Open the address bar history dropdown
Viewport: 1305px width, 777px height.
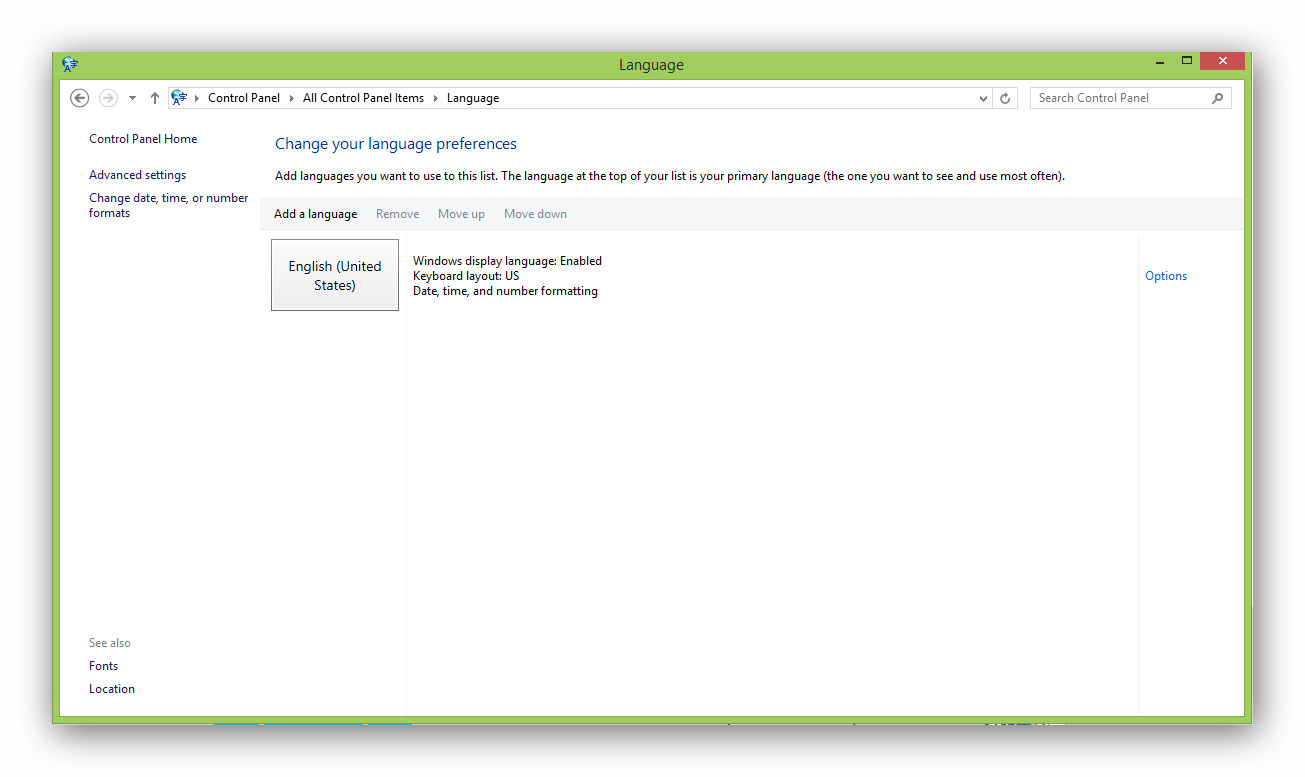[x=984, y=98]
